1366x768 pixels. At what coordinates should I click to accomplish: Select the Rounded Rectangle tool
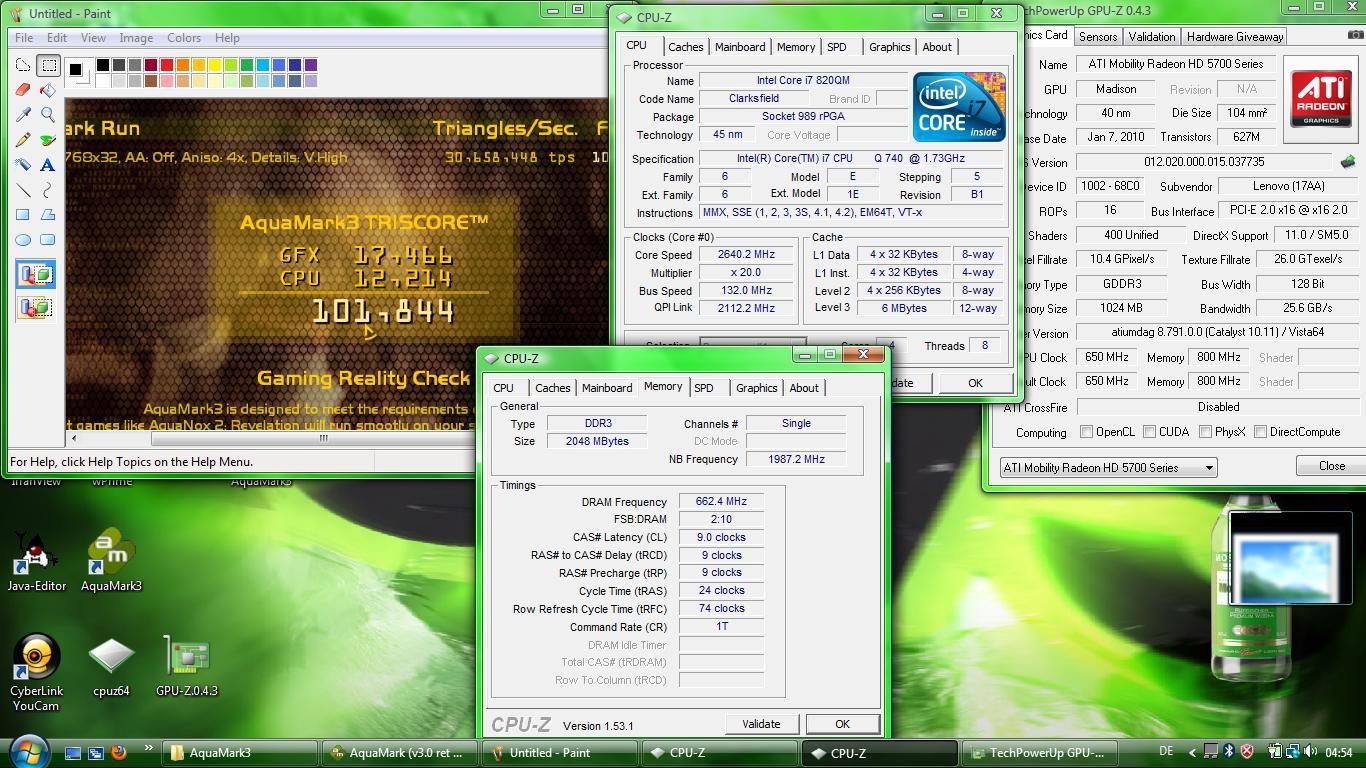(x=47, y=240)
